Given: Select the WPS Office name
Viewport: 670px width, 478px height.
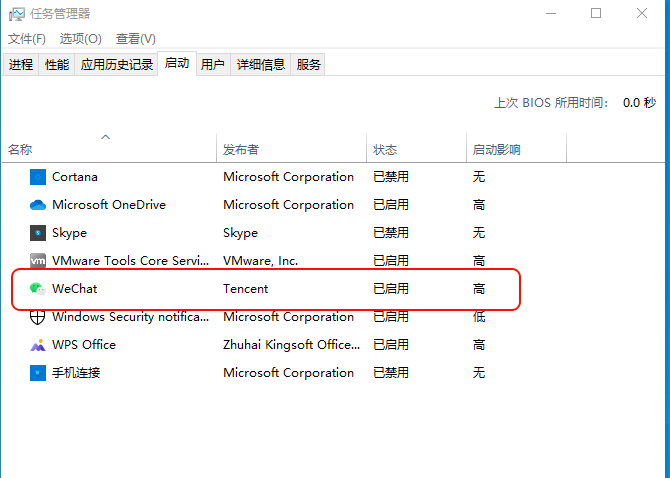Looking at the screenshot, I should click(84, 345).
